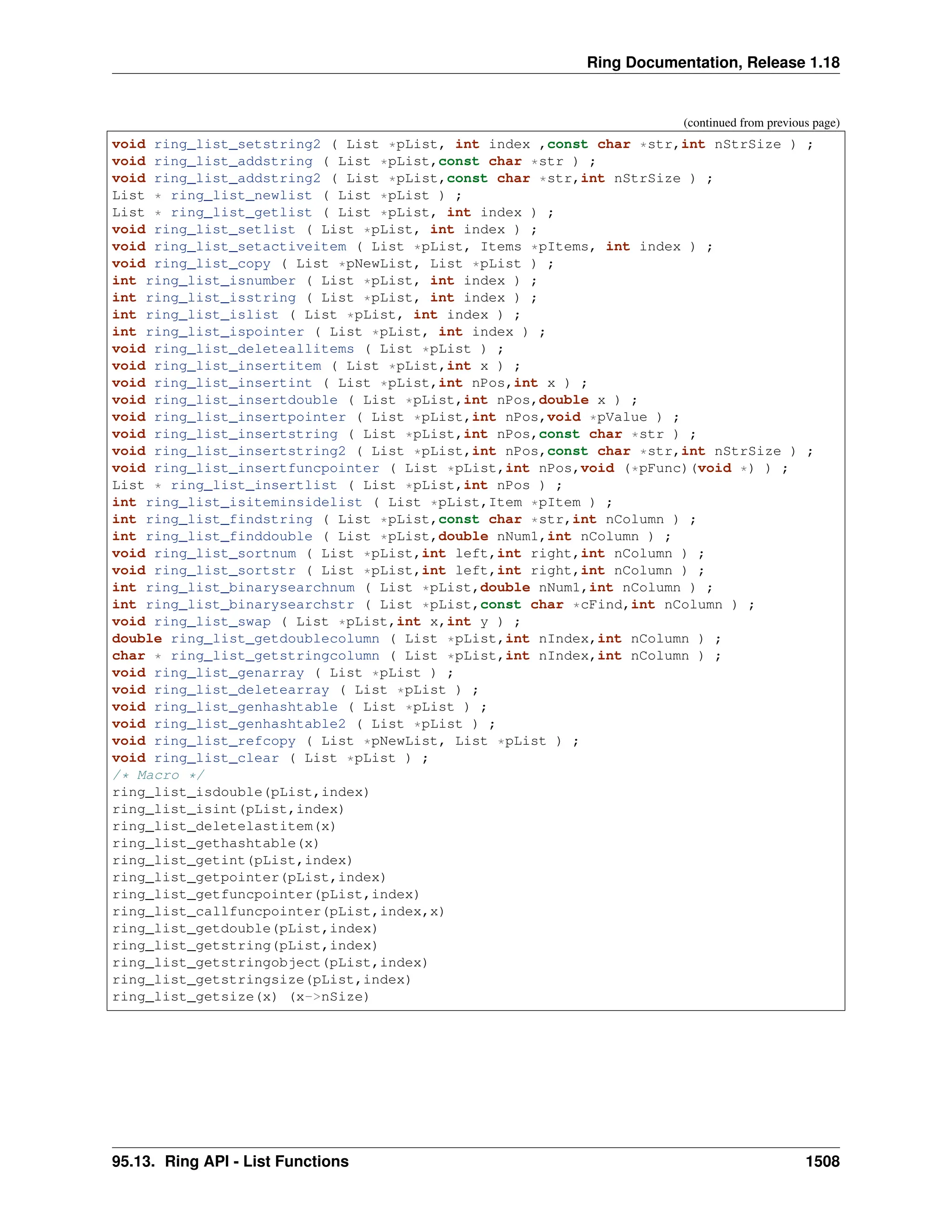Click ring_list_binarysearchstr function name
The image size is (952, 1232).
pyautogui.click(x=251, y=605)
